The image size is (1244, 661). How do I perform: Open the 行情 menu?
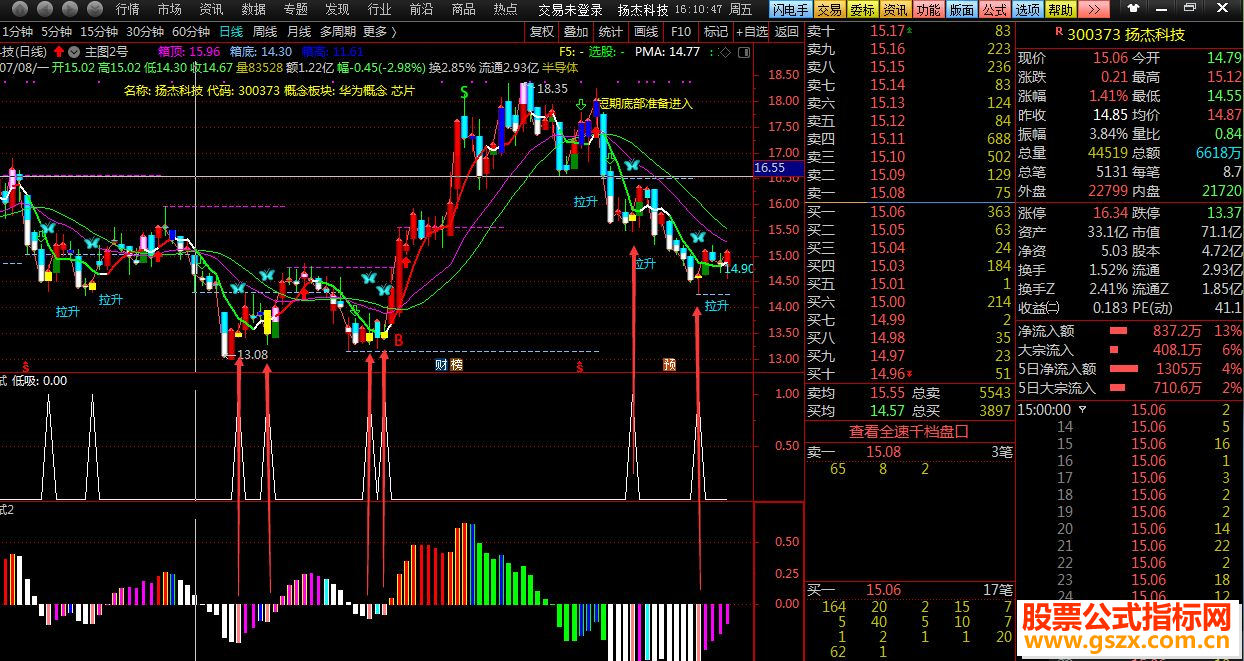[128, 9]
